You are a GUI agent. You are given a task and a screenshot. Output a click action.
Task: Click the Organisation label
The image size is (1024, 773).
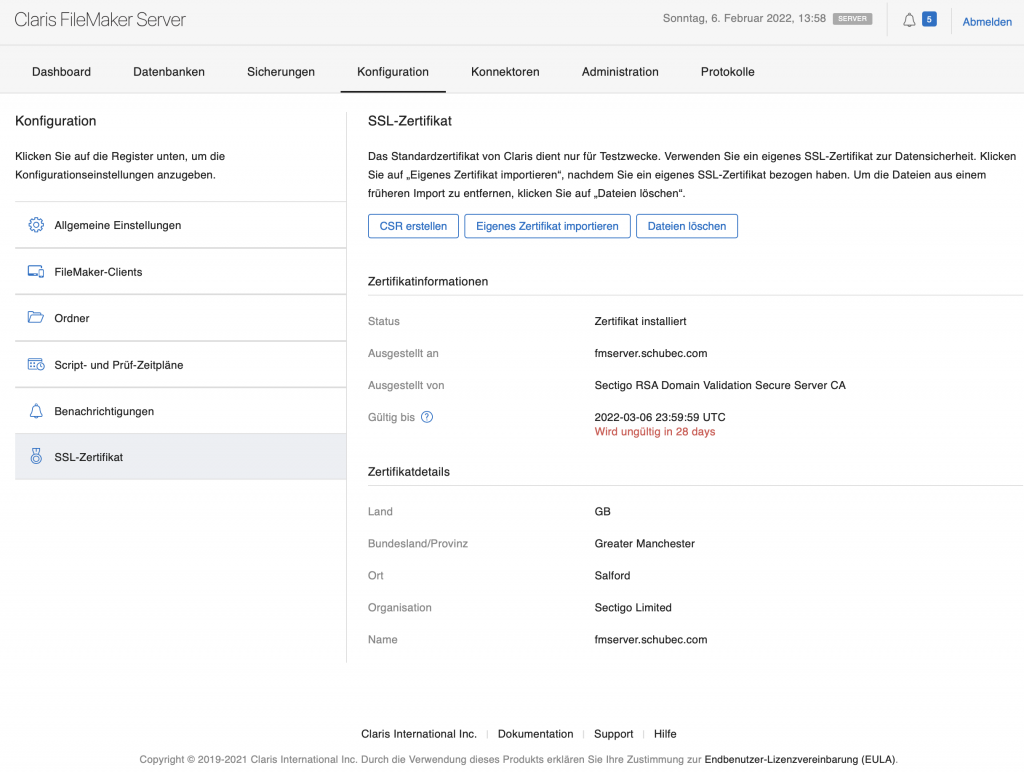pyautogui.click(x=400, y=607)
